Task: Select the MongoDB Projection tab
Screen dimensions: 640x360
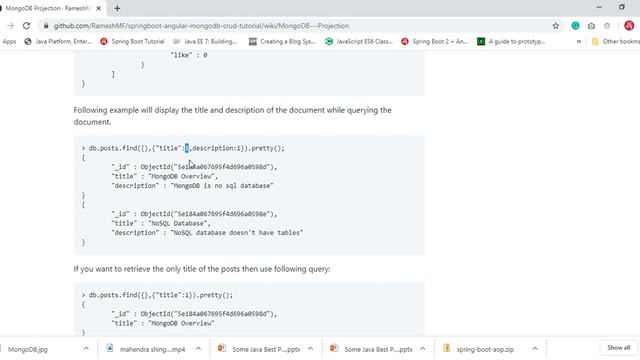Action: (48, 8)
